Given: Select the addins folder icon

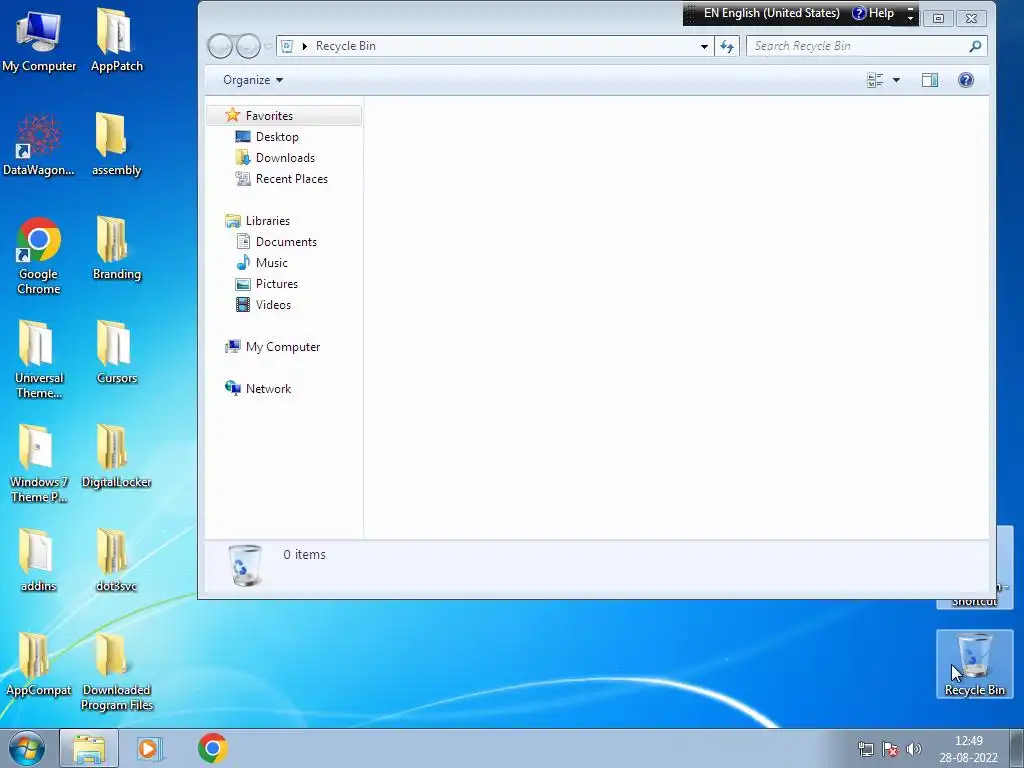Looking at the screenshot, I should (39, 560).
